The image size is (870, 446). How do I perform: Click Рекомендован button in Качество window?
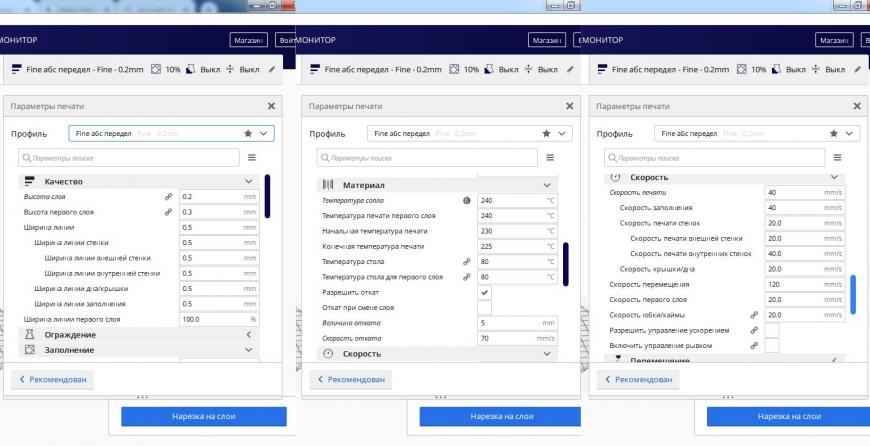click(53, 379)
